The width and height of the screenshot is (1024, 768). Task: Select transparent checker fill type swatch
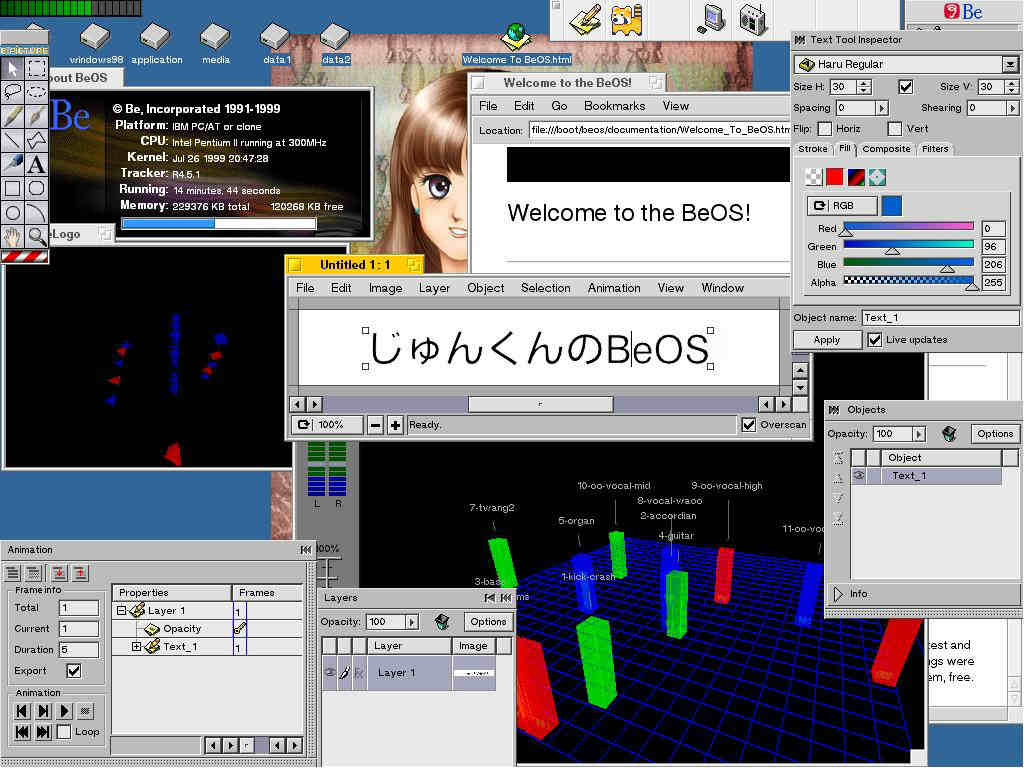pos(813,177)
